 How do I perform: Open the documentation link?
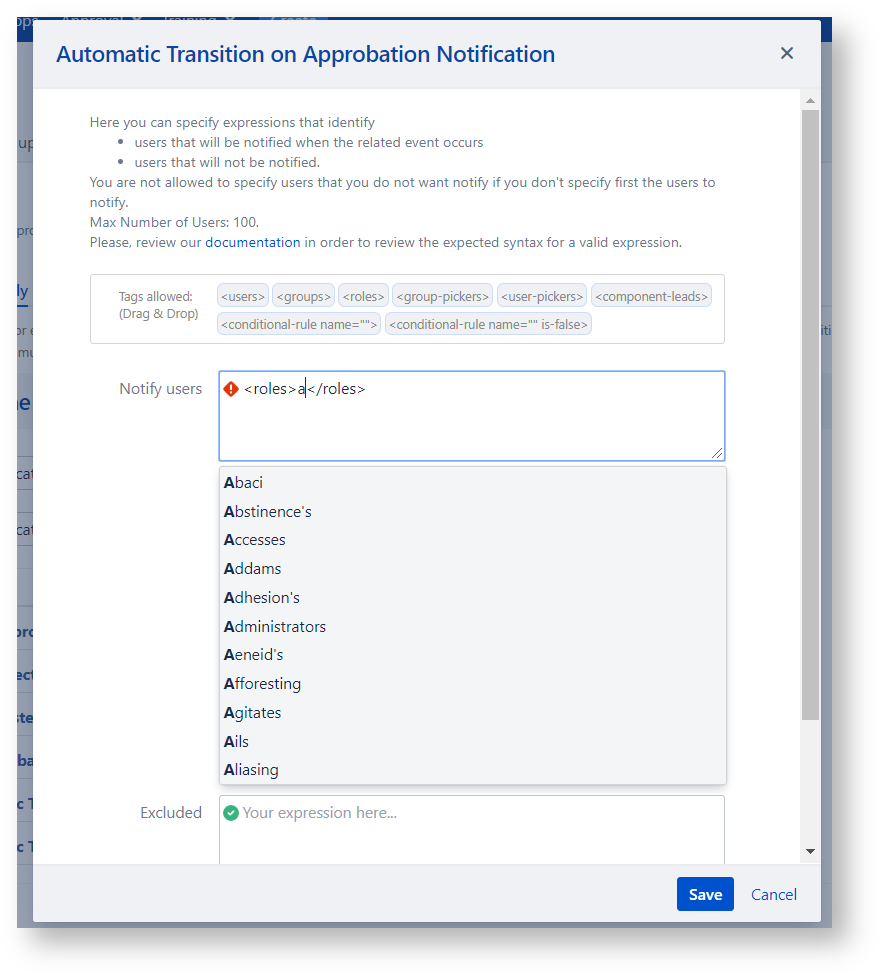[x=252, y=242]
